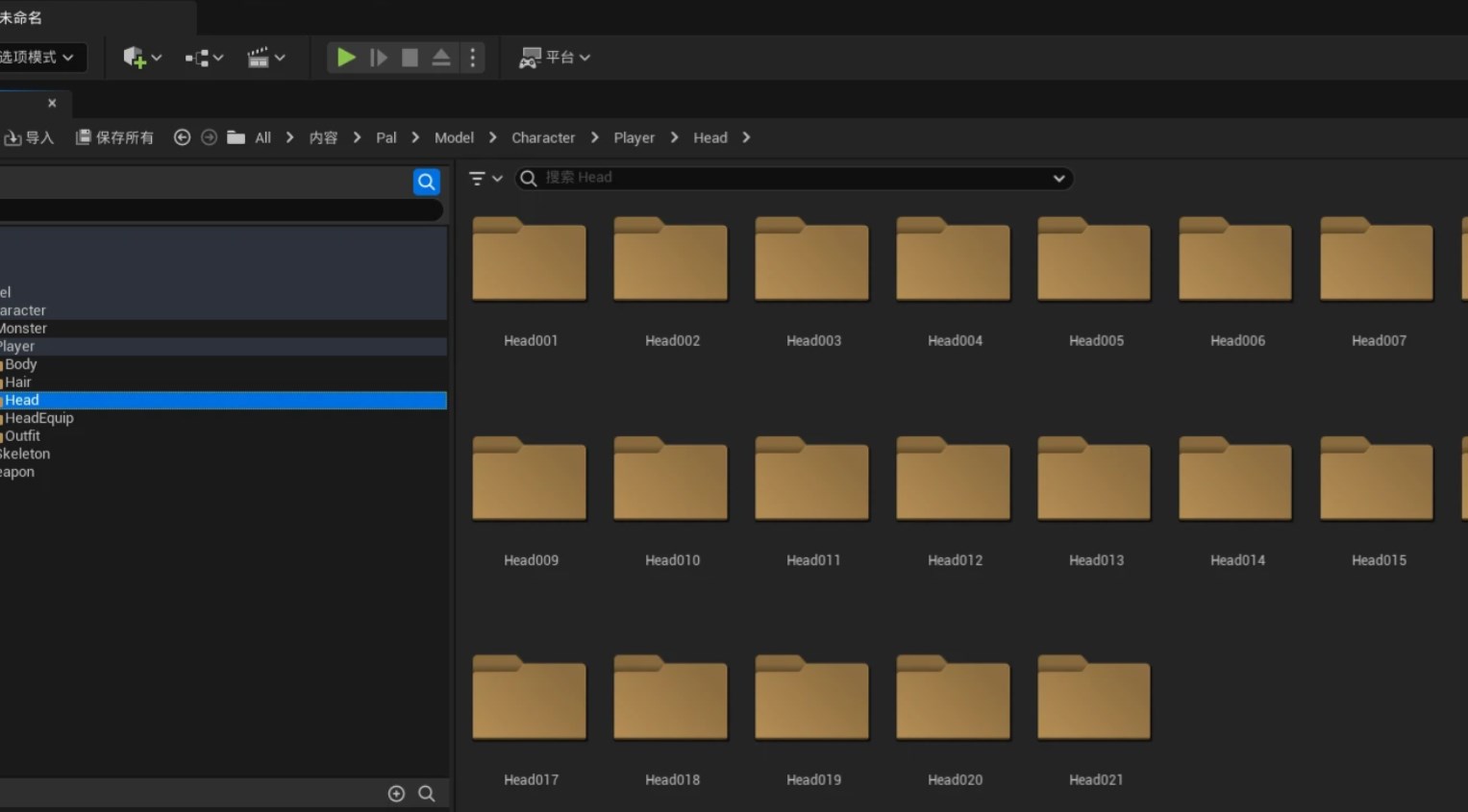Select Hair folder in tree

(17, 382)
